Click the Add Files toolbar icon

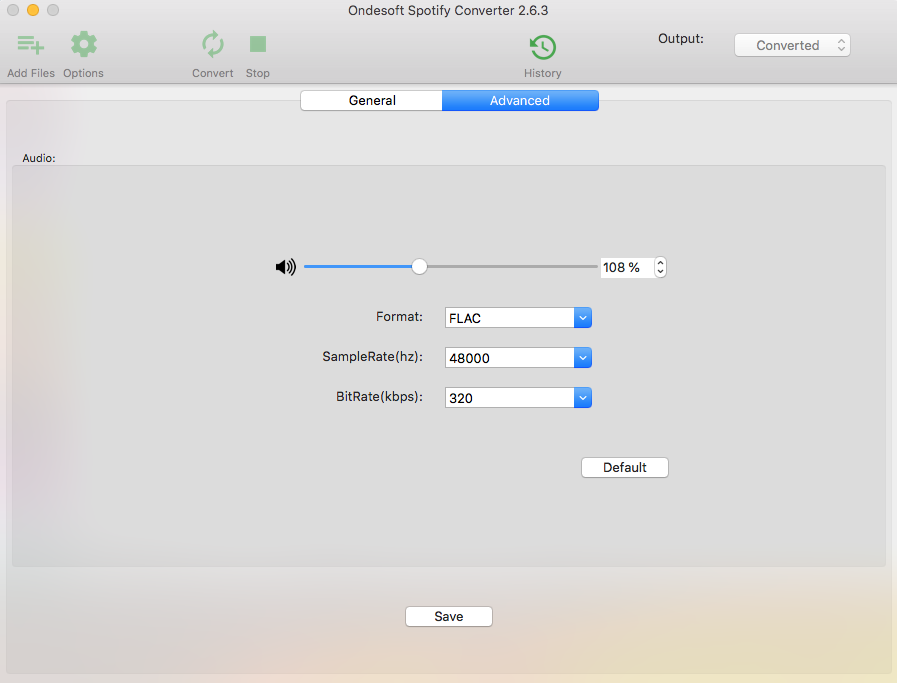[x=31, y=45]
